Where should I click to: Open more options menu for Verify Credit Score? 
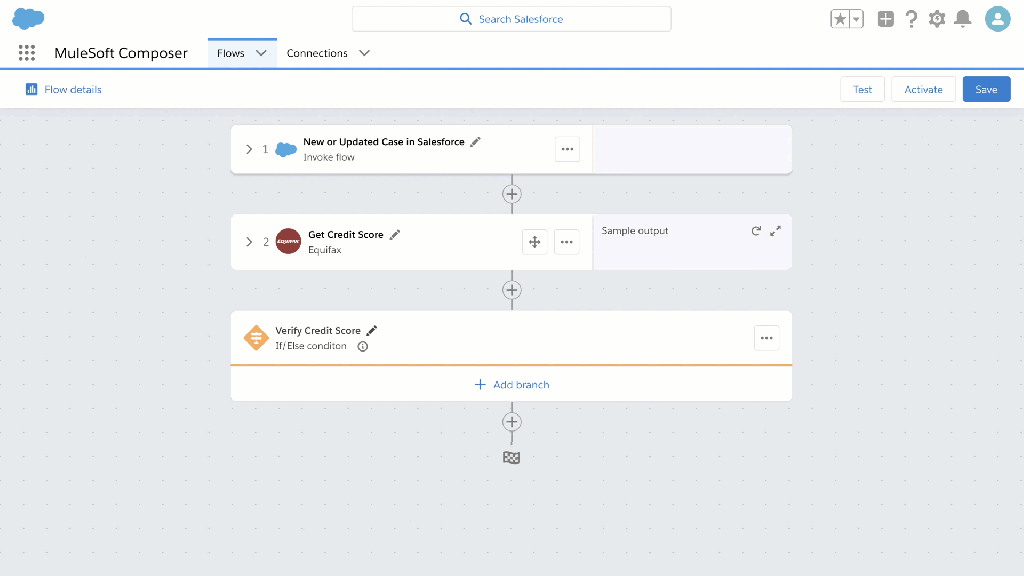click(766, 338)
